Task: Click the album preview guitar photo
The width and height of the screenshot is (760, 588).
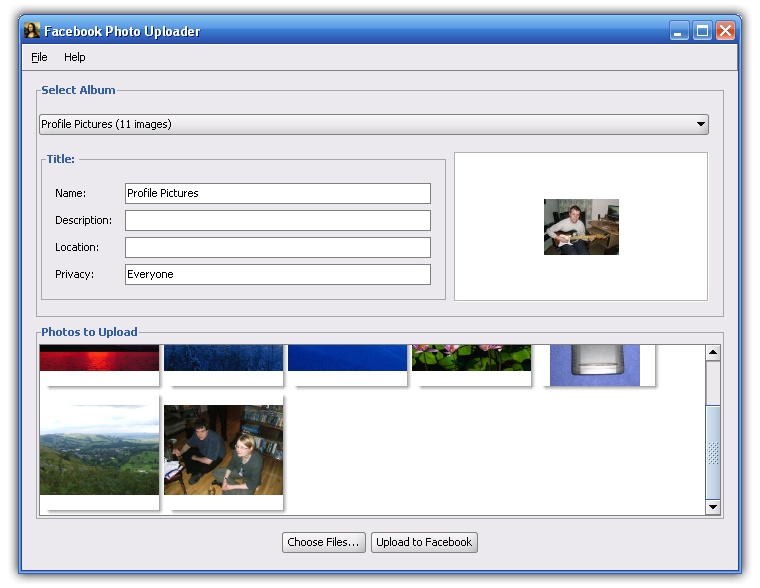Action: pyautogui.click(x=581, y=227)
